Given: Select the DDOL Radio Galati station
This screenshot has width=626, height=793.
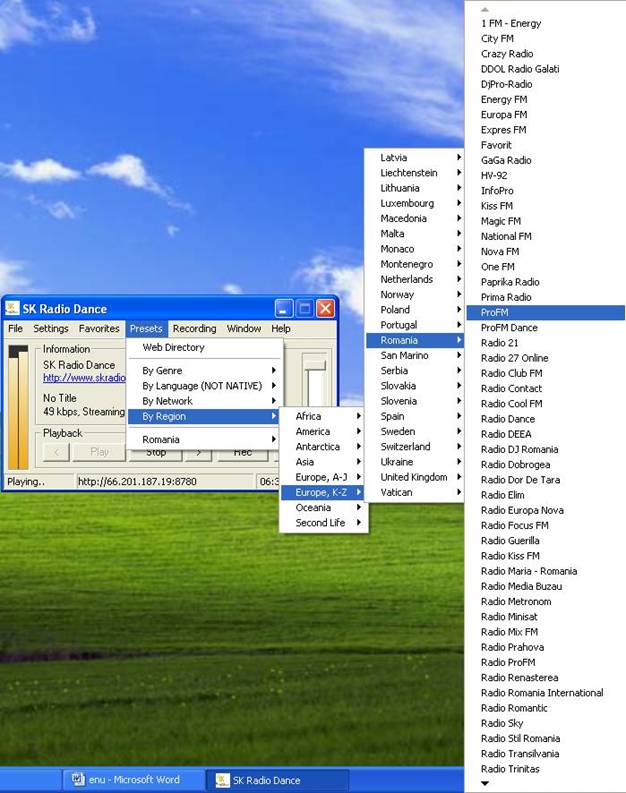Looking at the screenshot, I should point(546,69).
